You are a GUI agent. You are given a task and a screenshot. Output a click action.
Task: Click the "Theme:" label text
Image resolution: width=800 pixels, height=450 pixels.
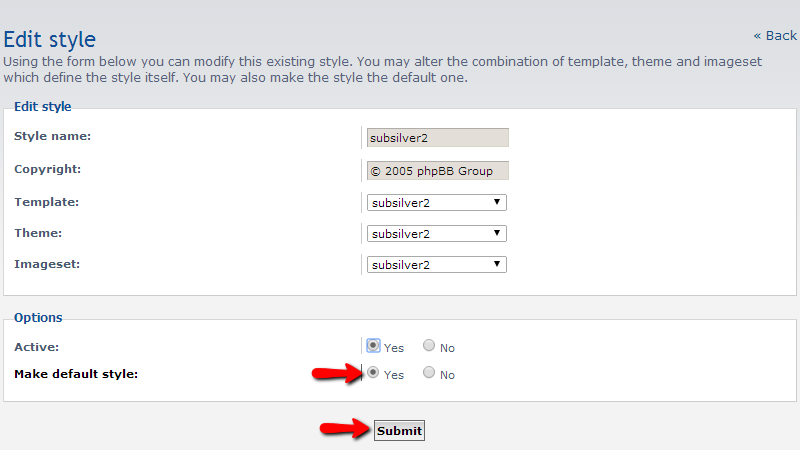[38, 233]
